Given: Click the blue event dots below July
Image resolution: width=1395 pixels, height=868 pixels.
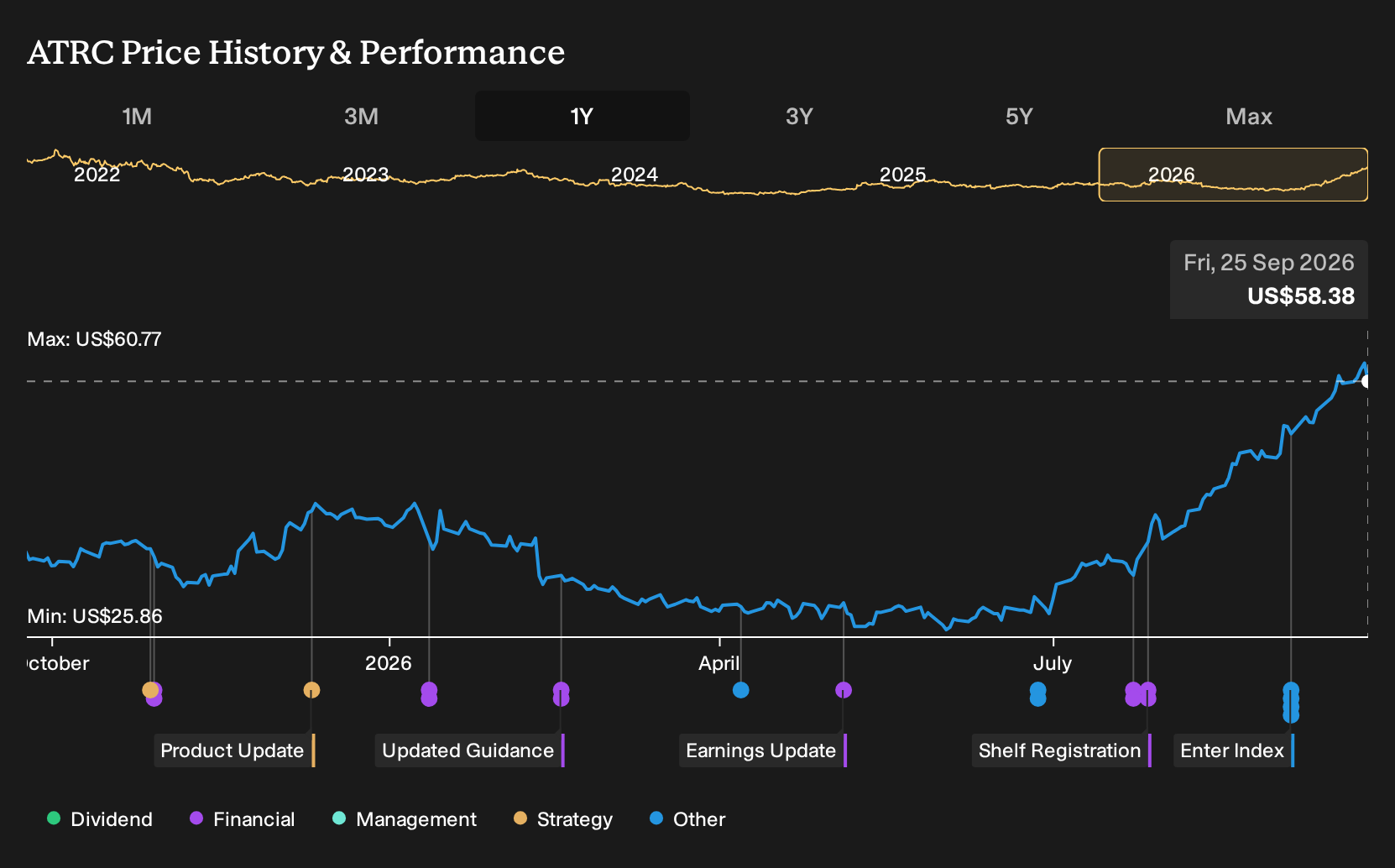Looking at the screenshot, I should [1038, 694].
